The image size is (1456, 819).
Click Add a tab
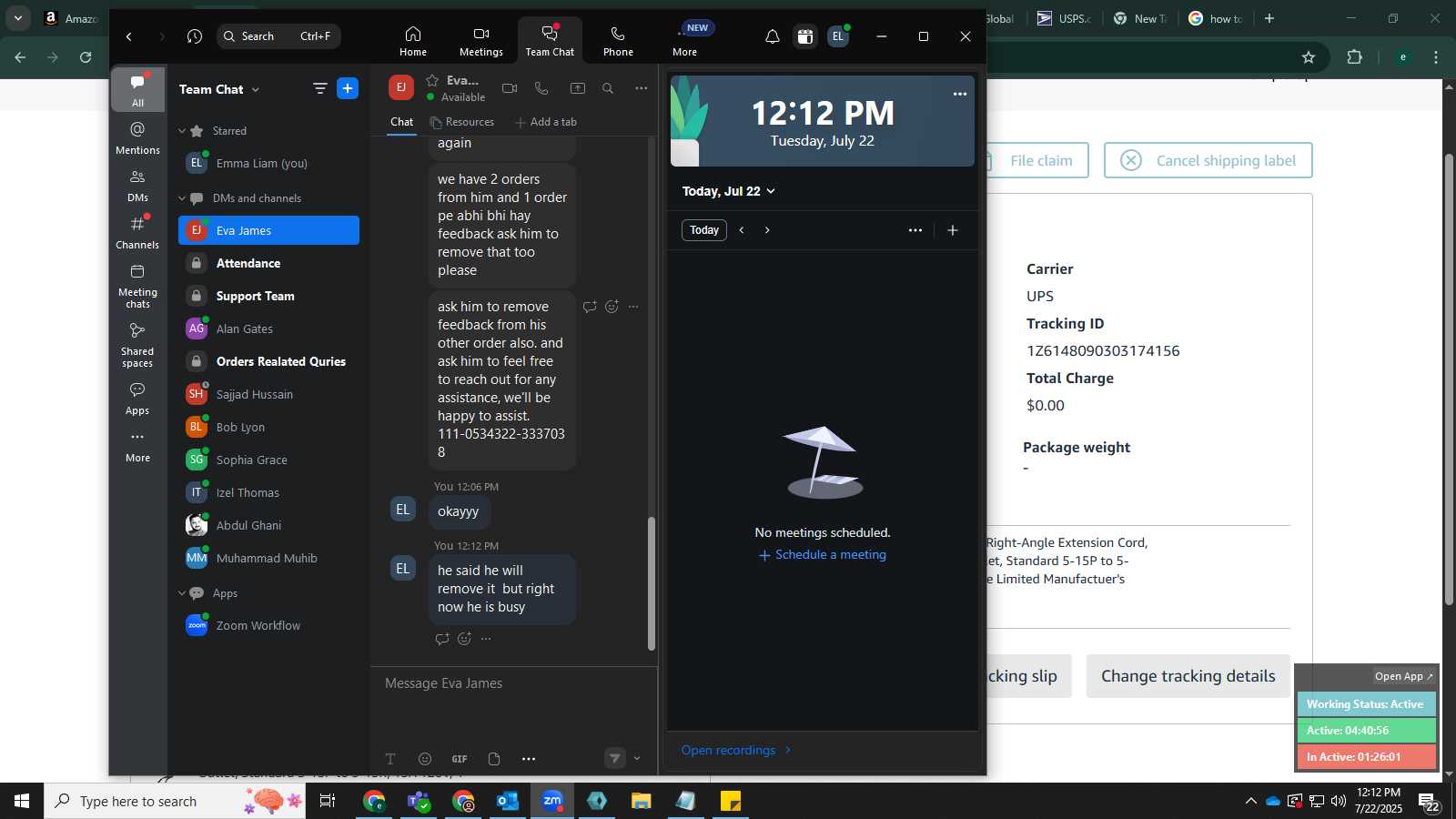(x=545, y=122)
